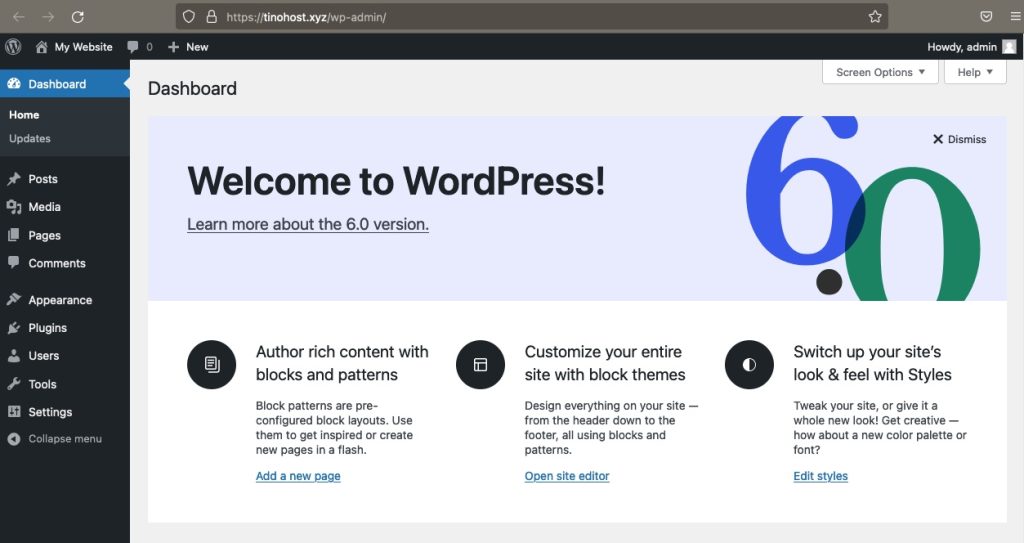The height and width of the screenshot is (543, 1024).
Task: Click the Users person icon
Action: click(14, 356)
